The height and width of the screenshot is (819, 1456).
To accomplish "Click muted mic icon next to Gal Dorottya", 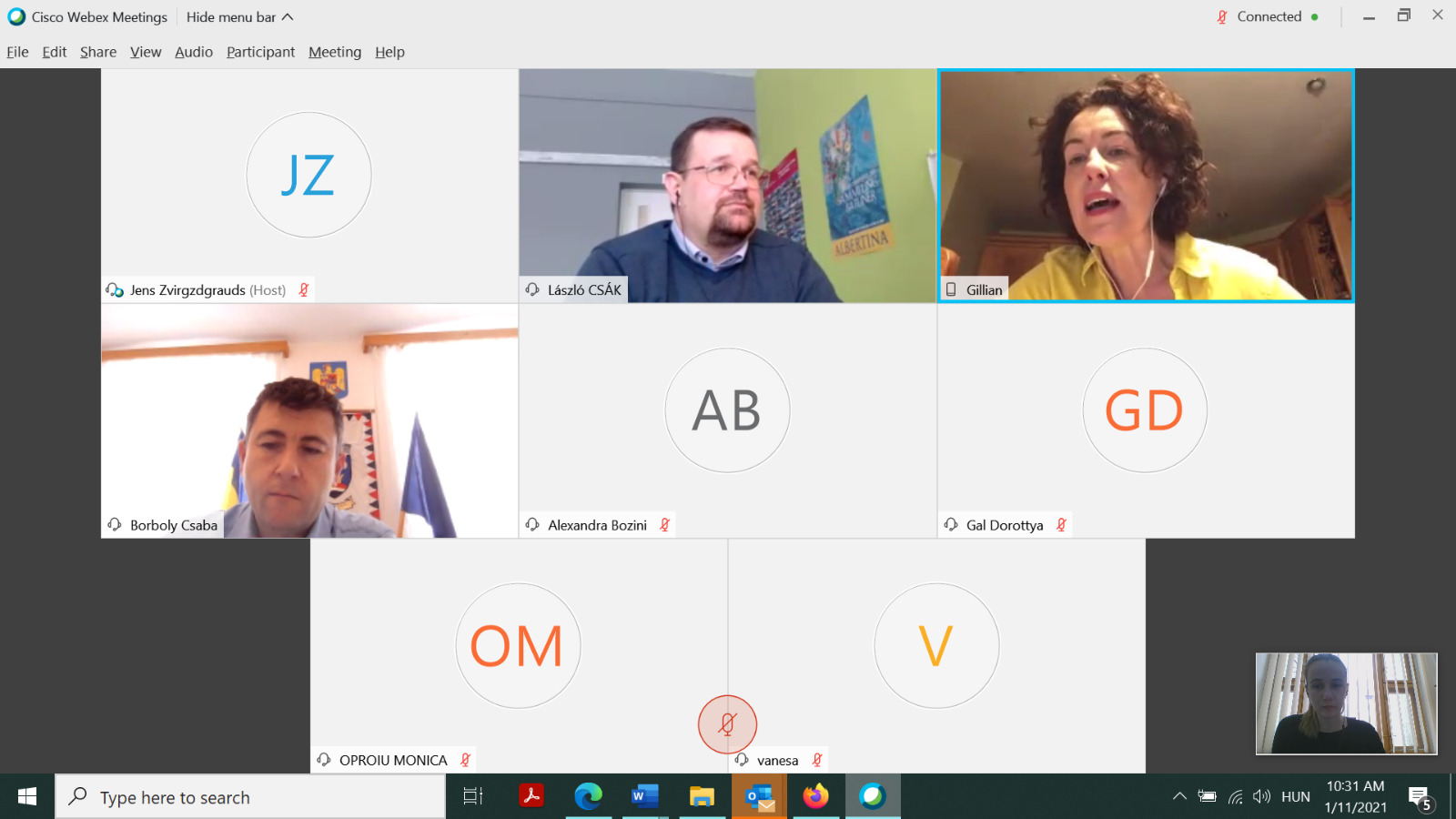I will pos(1061,525).
